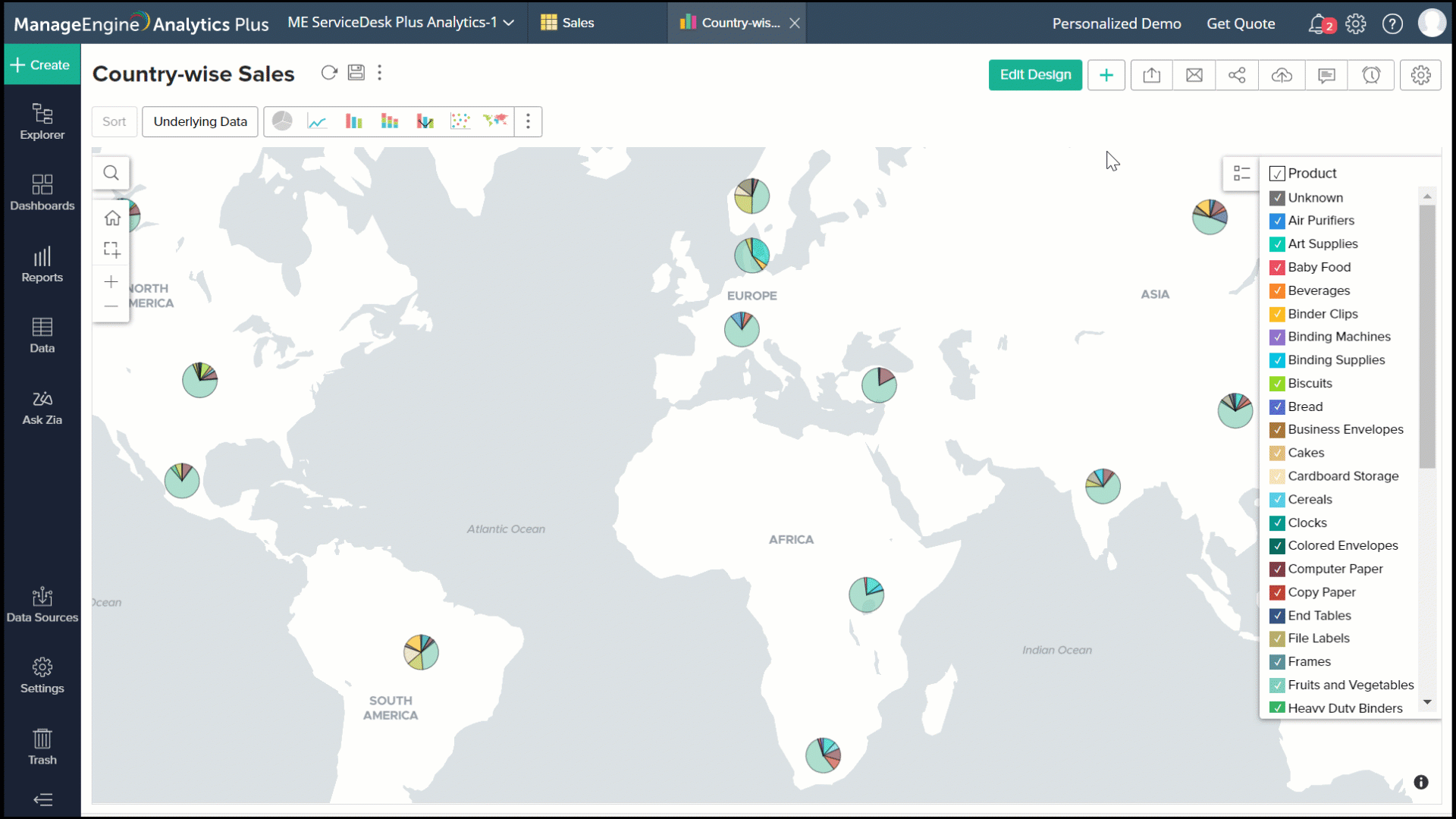This screenshot has width=1456, height=819.
Task: Open the three-dot options menu
Action: click(x=380, y=72)
